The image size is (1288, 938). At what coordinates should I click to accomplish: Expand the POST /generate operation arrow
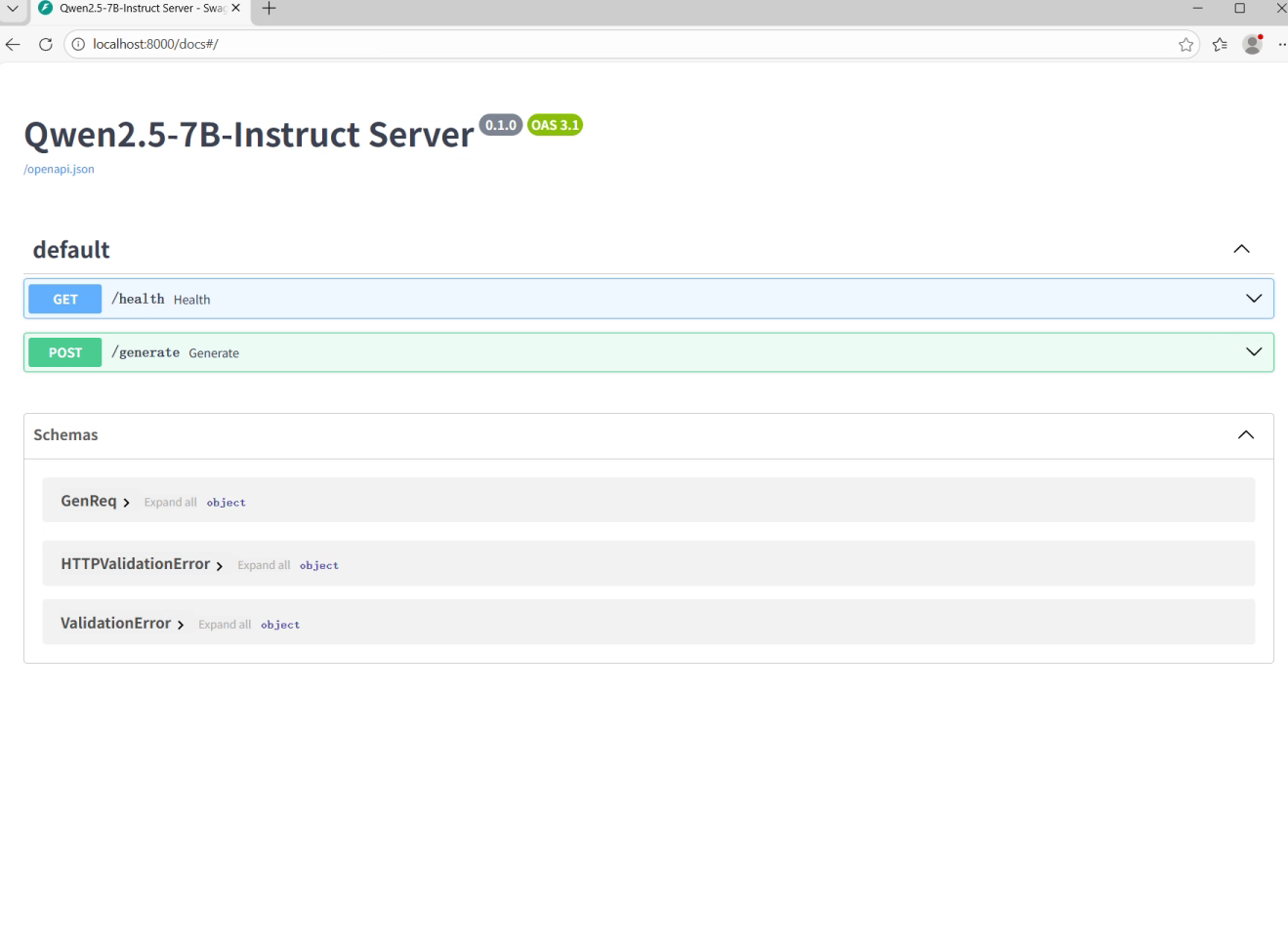pos(1254,352)
